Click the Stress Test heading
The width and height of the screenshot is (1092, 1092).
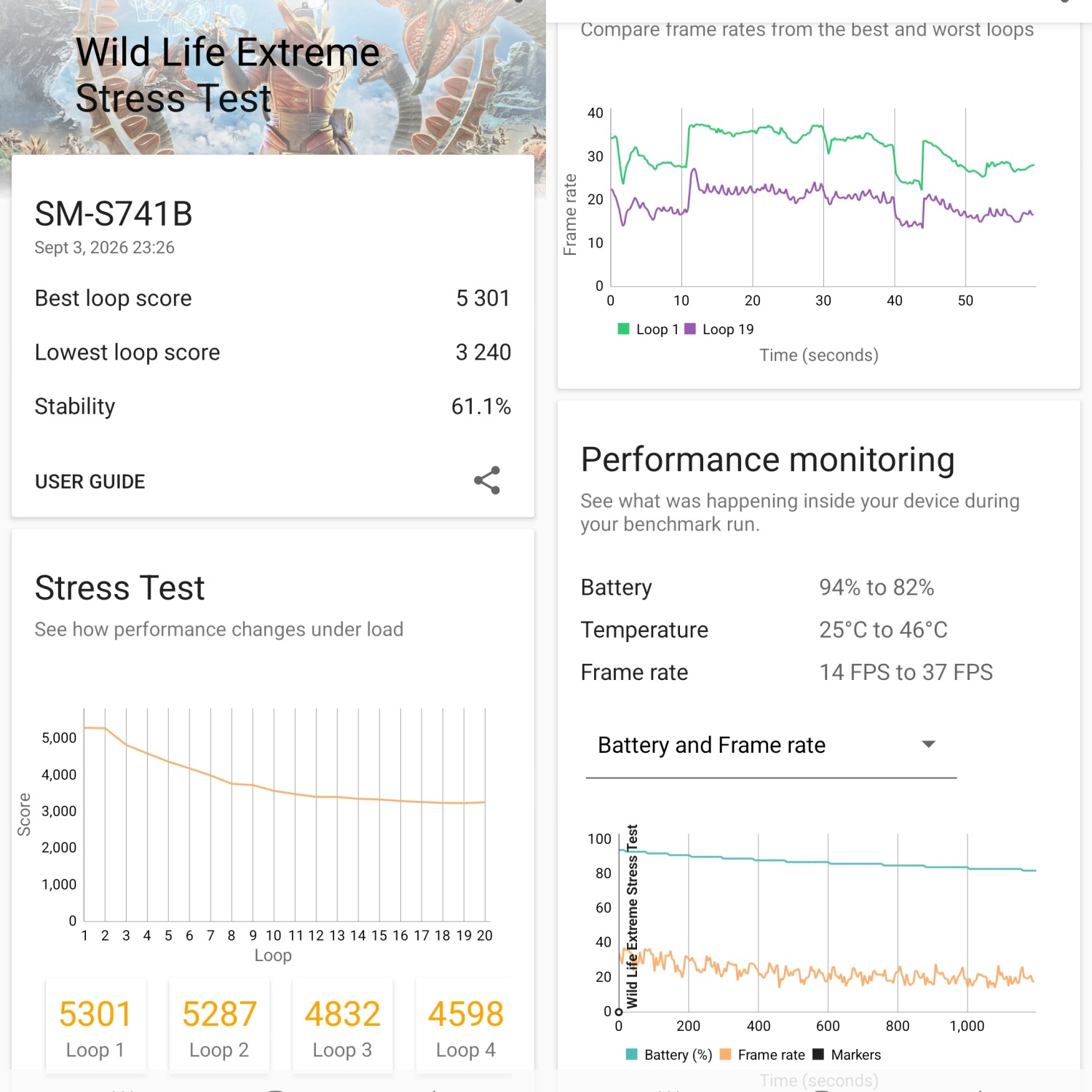point(120,587)
